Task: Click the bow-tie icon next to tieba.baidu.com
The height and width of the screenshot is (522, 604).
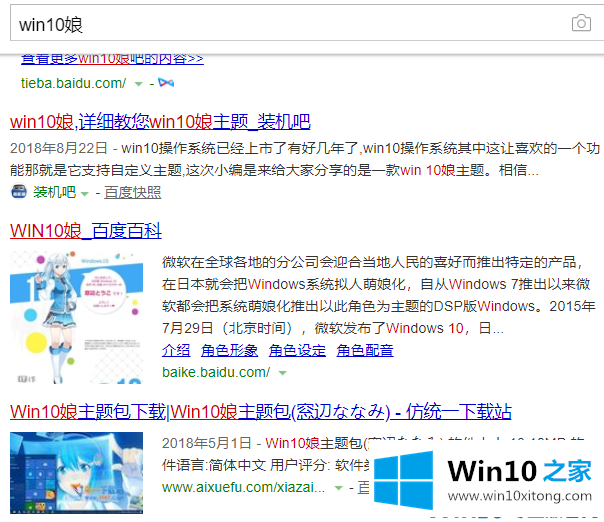Action: point(166,83)
